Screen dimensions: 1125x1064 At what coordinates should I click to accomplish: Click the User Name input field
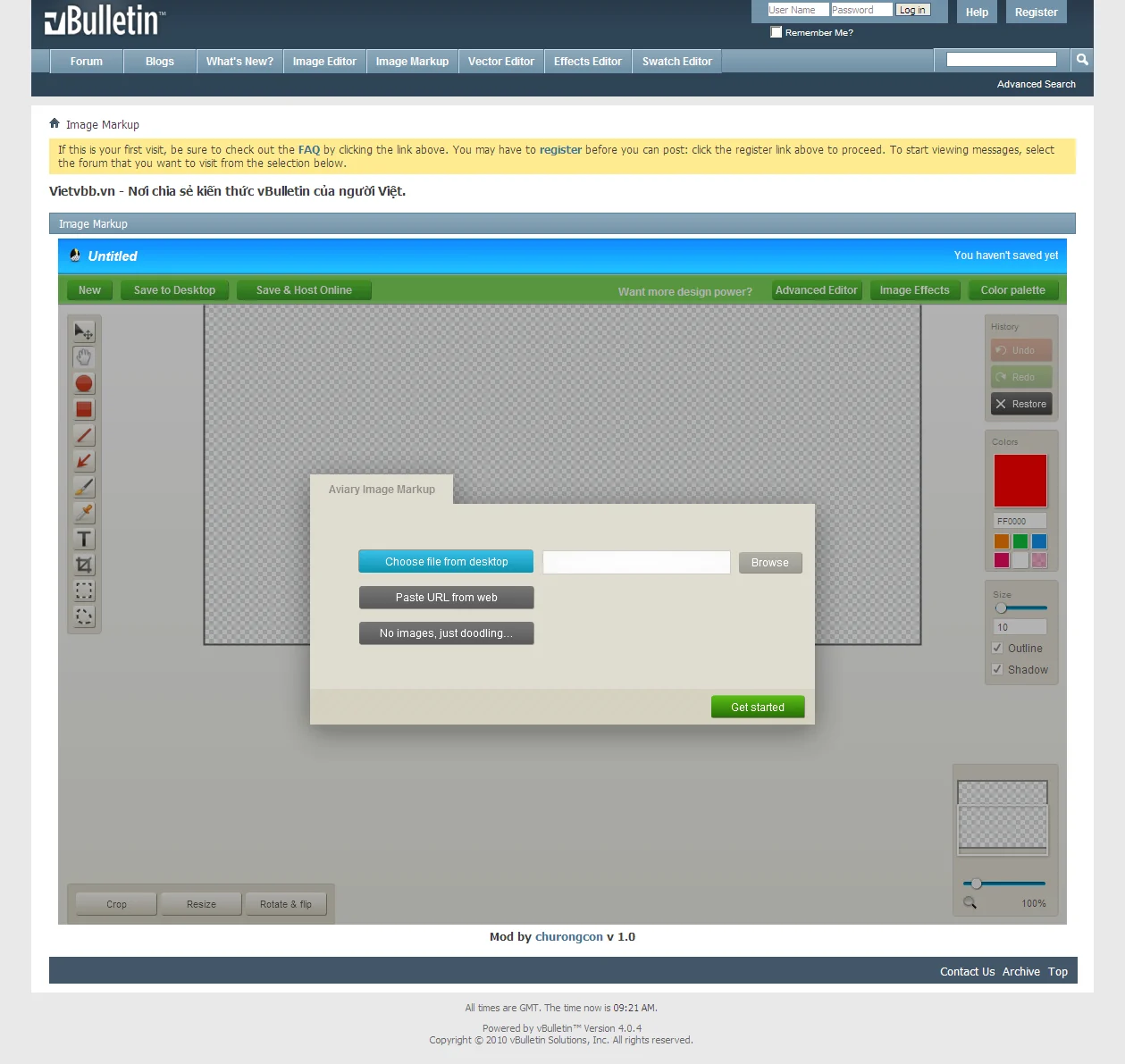(798, 10)
